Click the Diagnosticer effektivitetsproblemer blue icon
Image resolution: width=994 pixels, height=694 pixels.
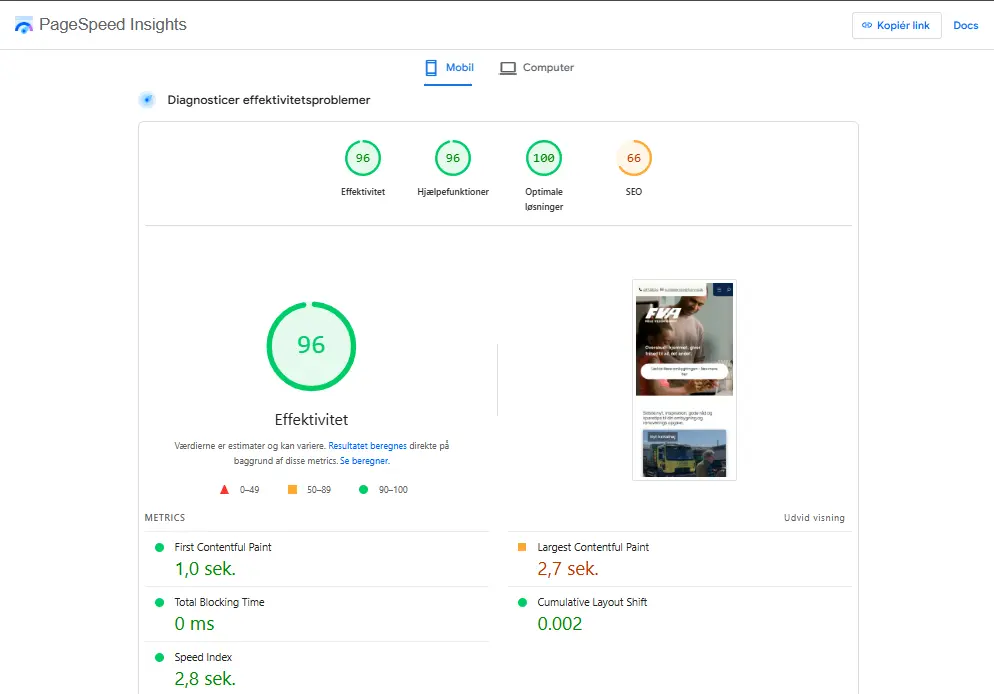[x=147, y=100]
